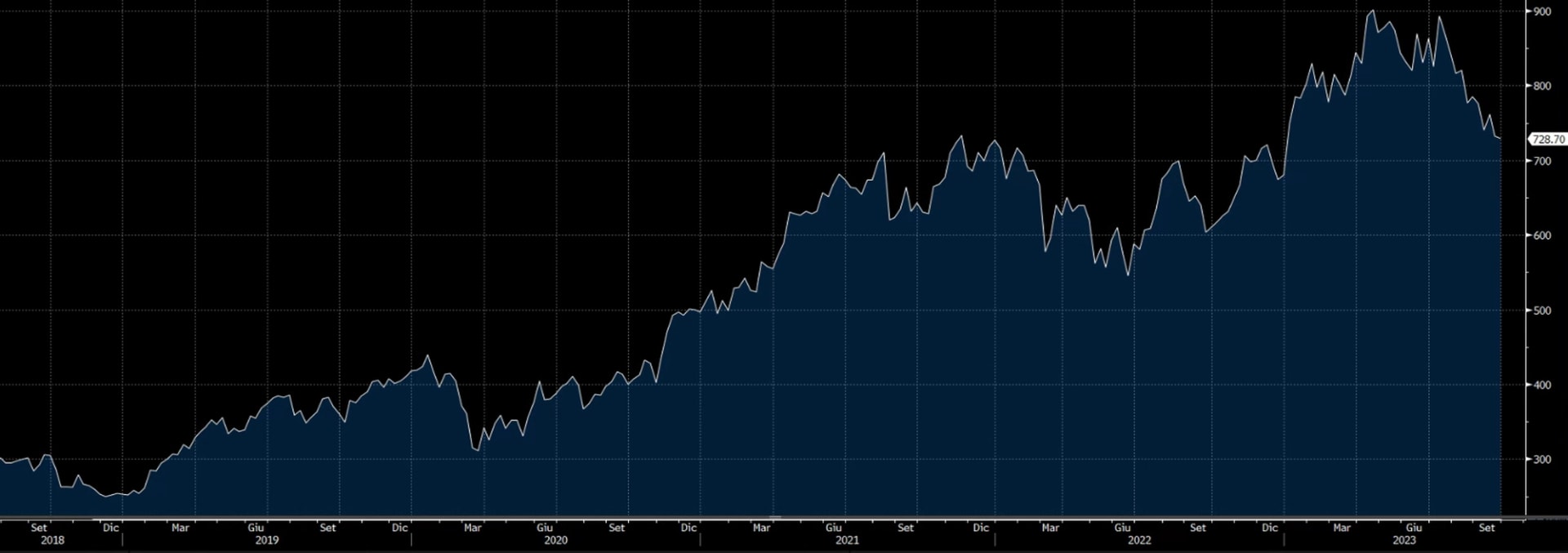Pick the Mar tick label of 2019
The width and height of the screenshot is (1568, 553).
(x=180, y=528)
